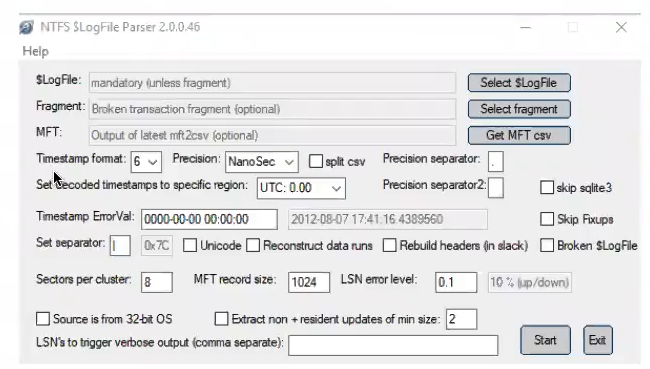Click the LSN's verbose output input field
This screenshot has height=369, width=650.
pyautogui.click(x=393, y=345)
